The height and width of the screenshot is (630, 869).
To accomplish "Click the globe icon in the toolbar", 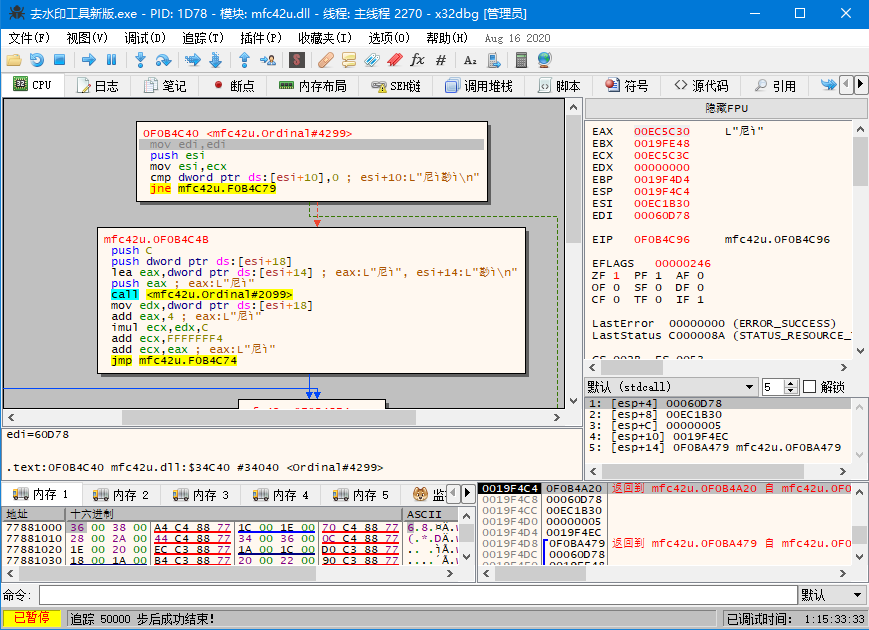I will pos(544,60).
